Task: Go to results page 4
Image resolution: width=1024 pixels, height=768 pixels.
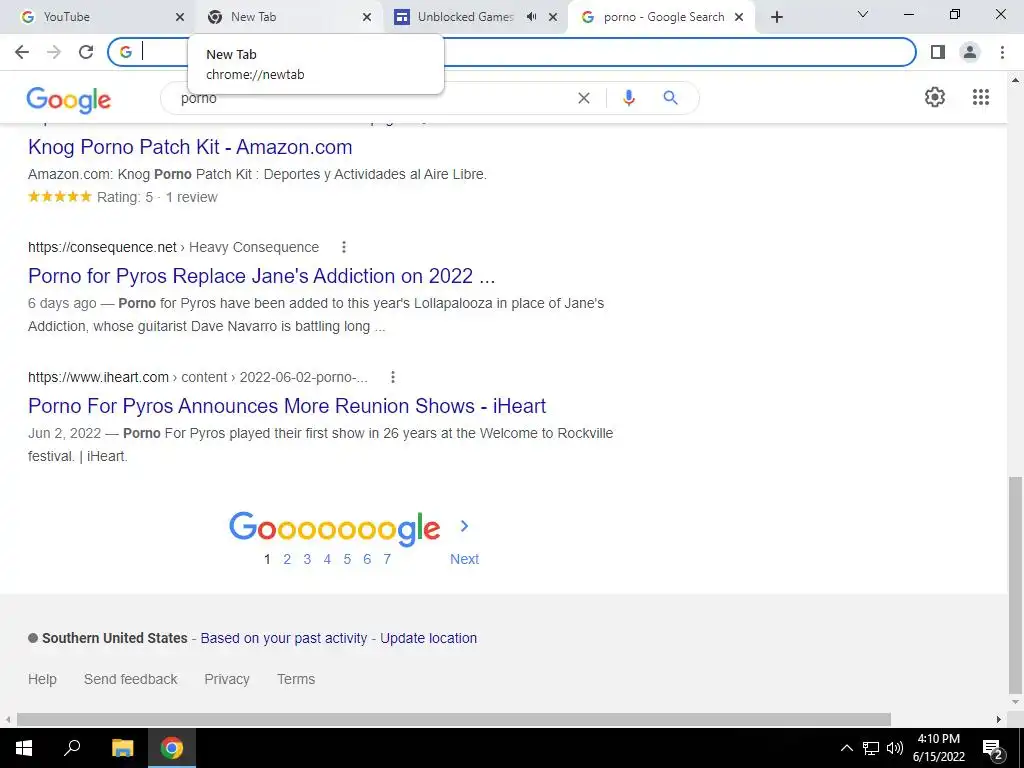Action: pyautogui.click(x=327, y=559)
